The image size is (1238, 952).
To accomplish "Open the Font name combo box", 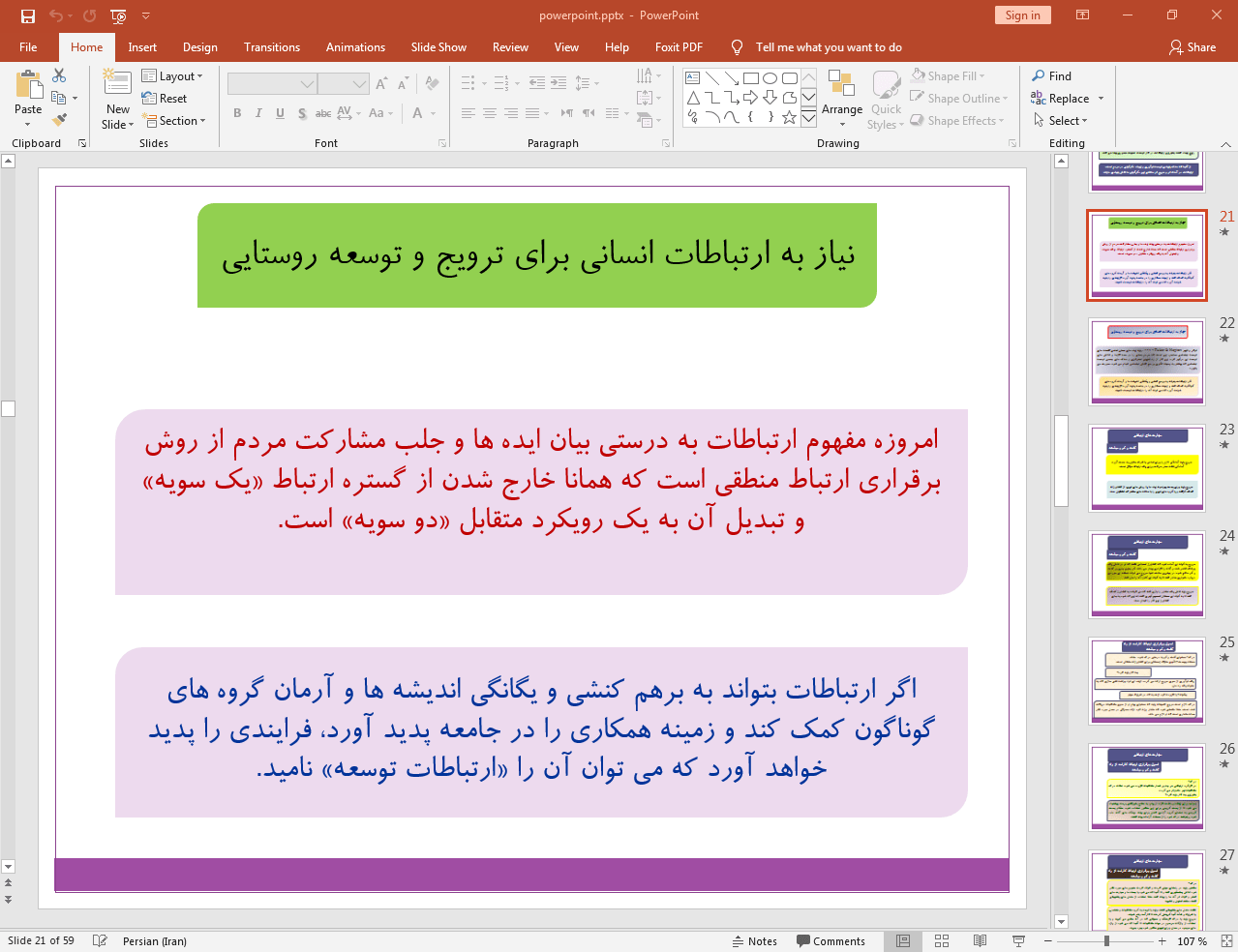I will coord(272,84).
